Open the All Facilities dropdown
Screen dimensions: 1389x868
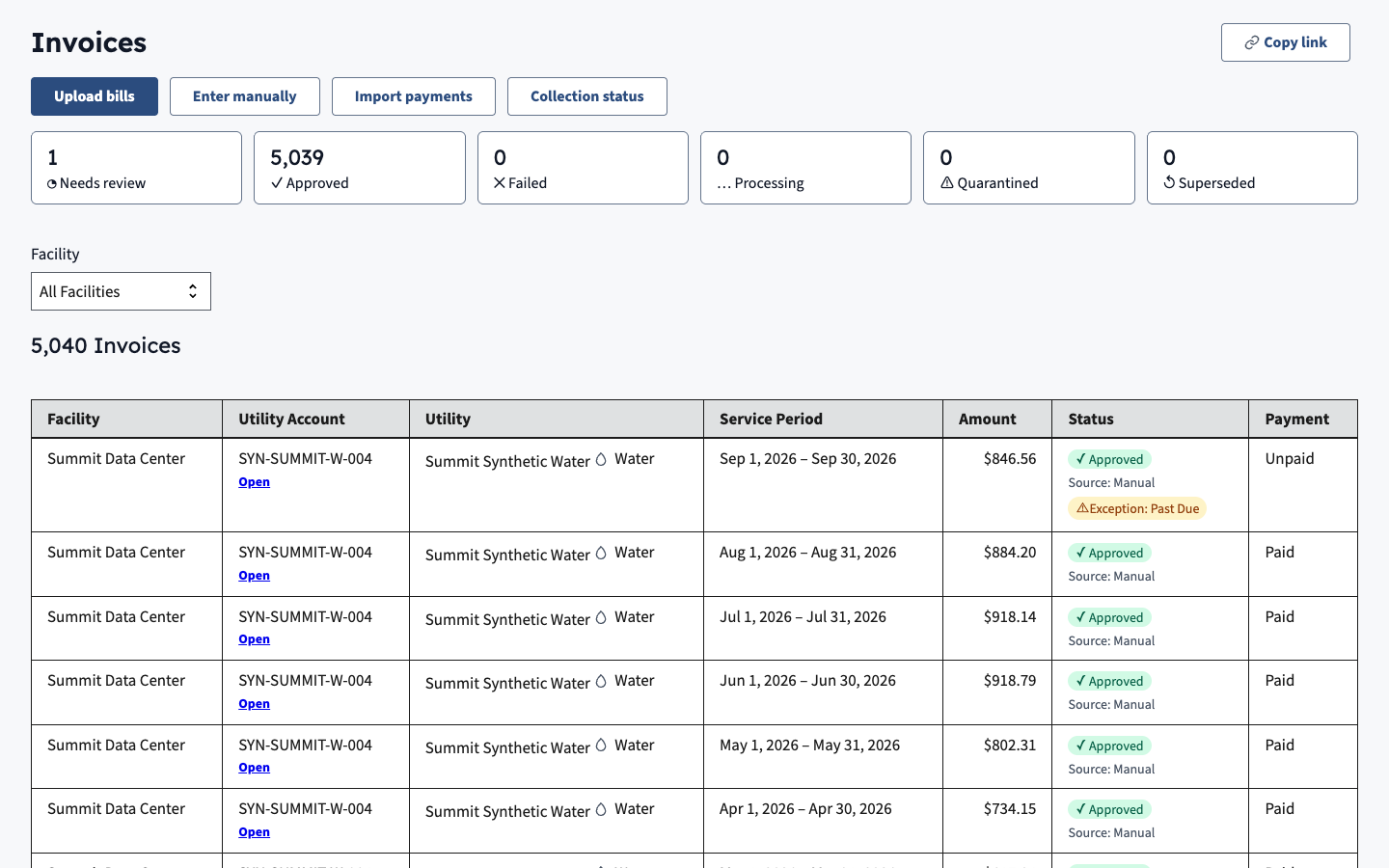click(x=121, y=291)
